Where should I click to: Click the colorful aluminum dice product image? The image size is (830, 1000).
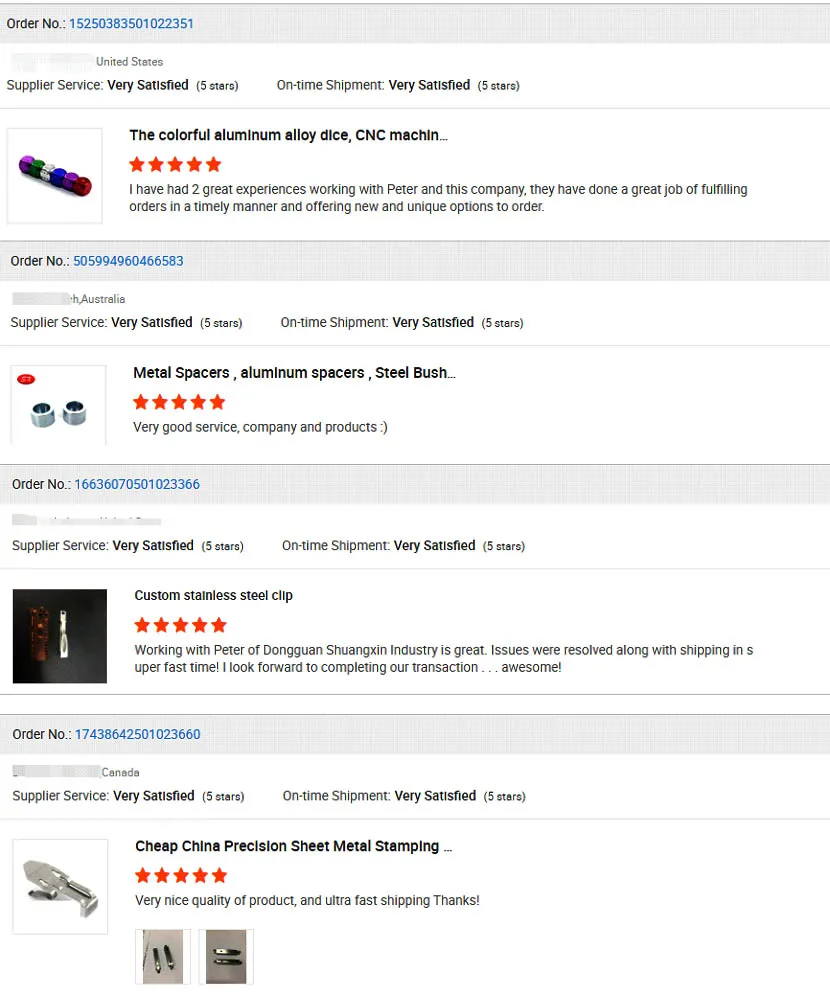click(55, 175)
